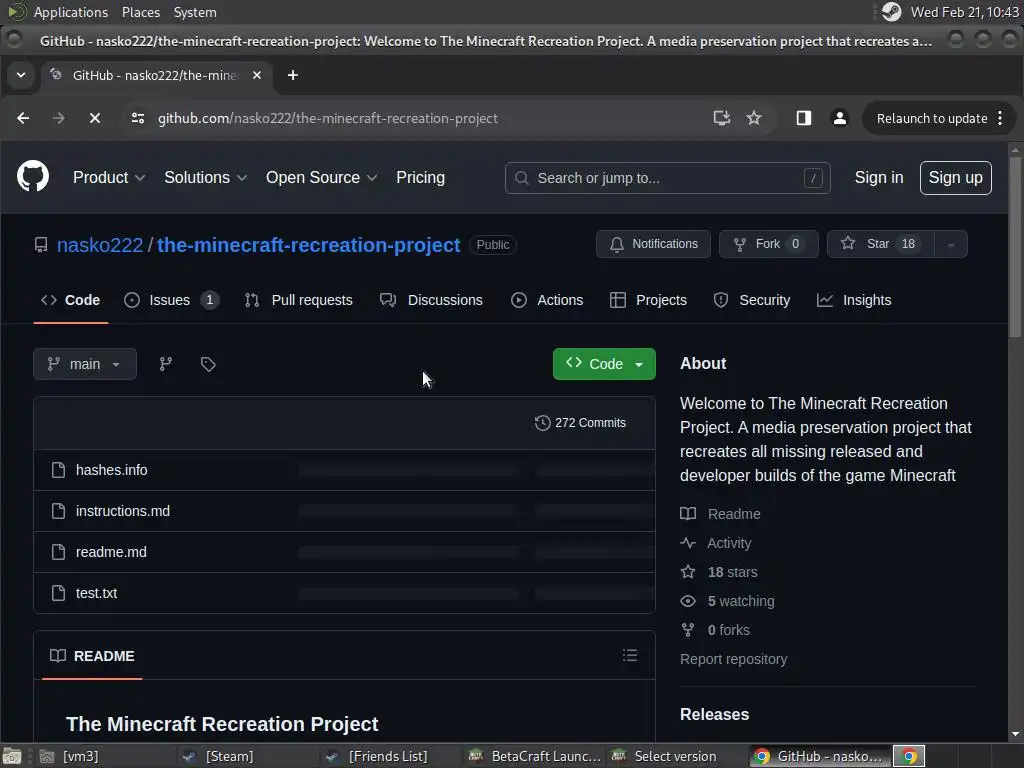Click the hashes.info file icon
This screenshot has width=1024, height=768.
pyautogui.click(x=58, y=470)
